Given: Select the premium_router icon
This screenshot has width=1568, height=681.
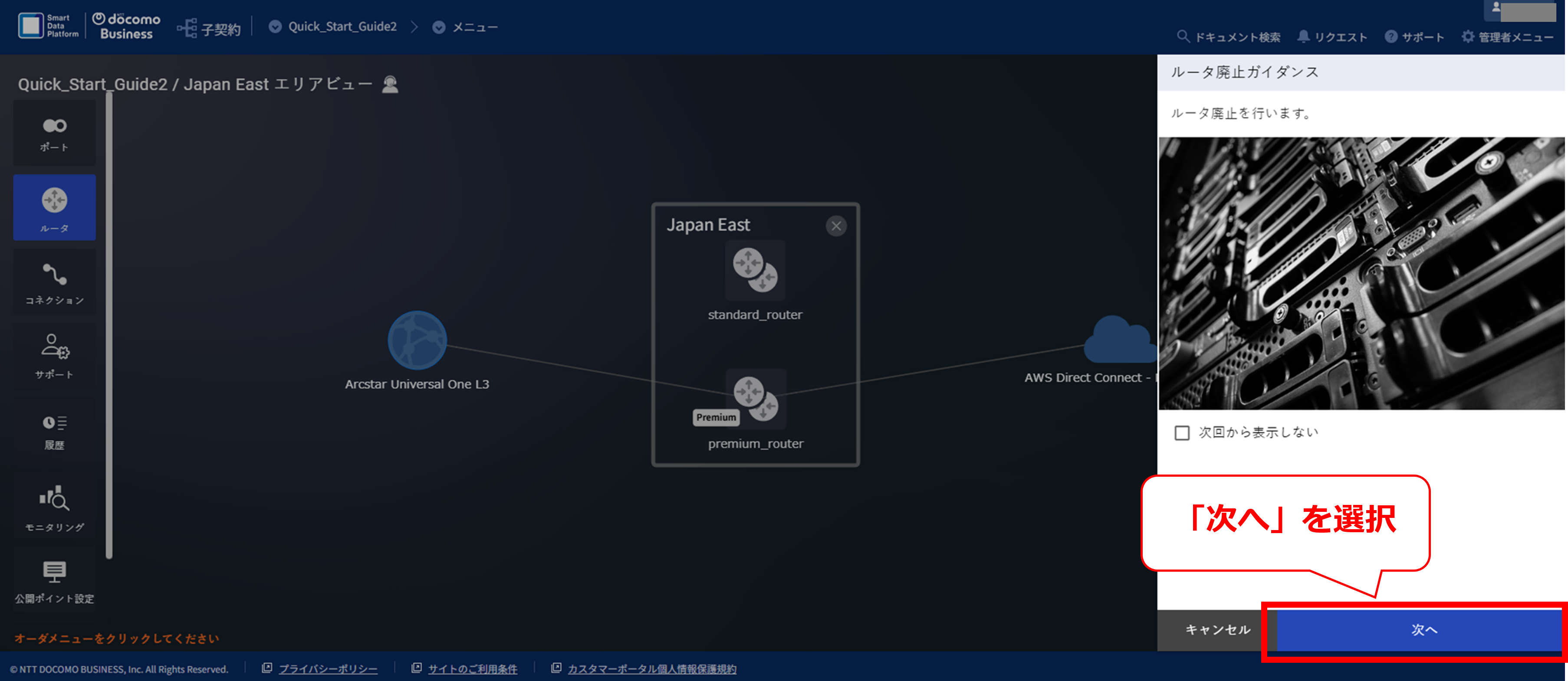Looking at the screenshot, I should tap(756, 399).
